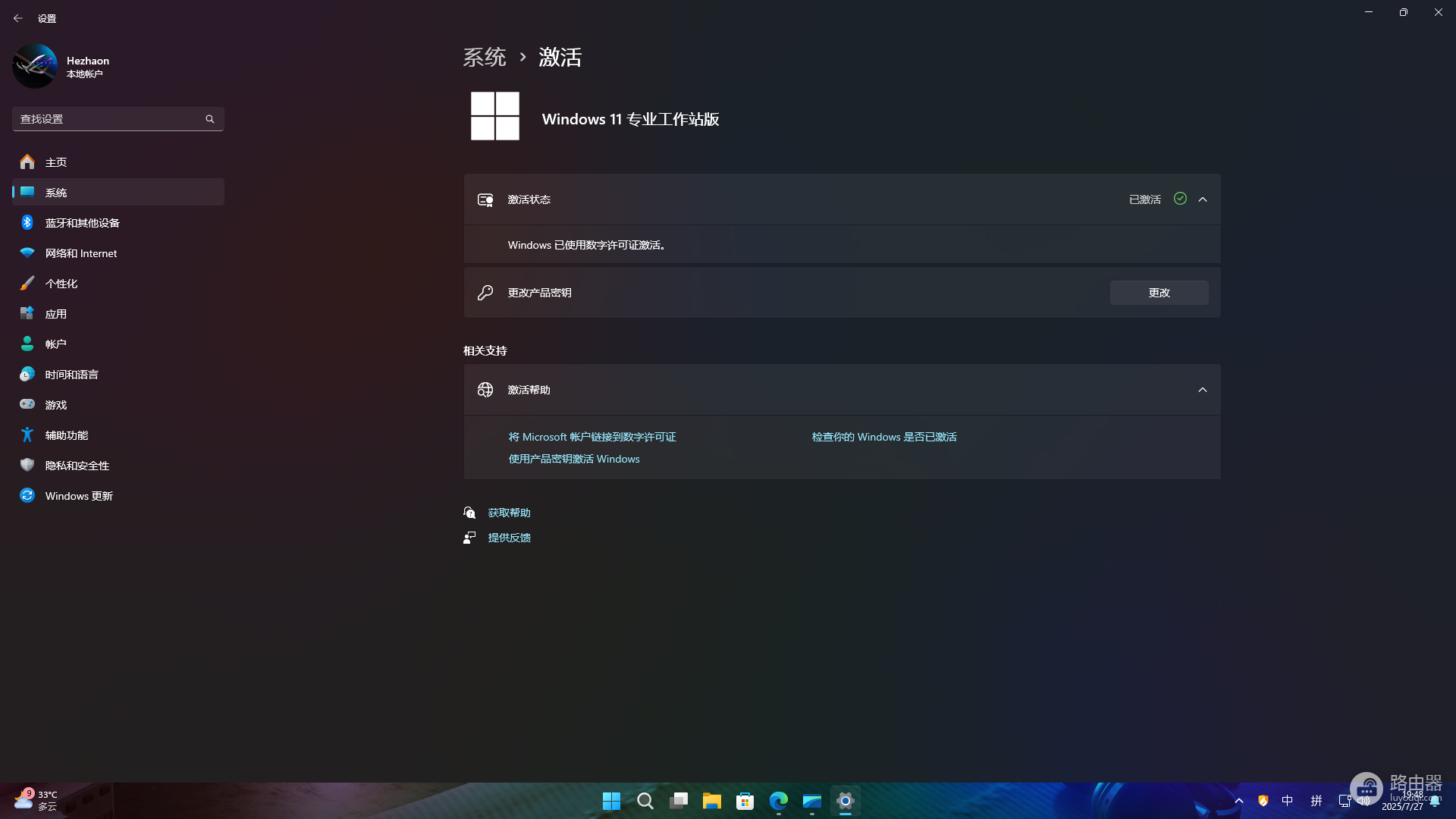
Task: Open Task View from taskbar
Action: [679, 801]
